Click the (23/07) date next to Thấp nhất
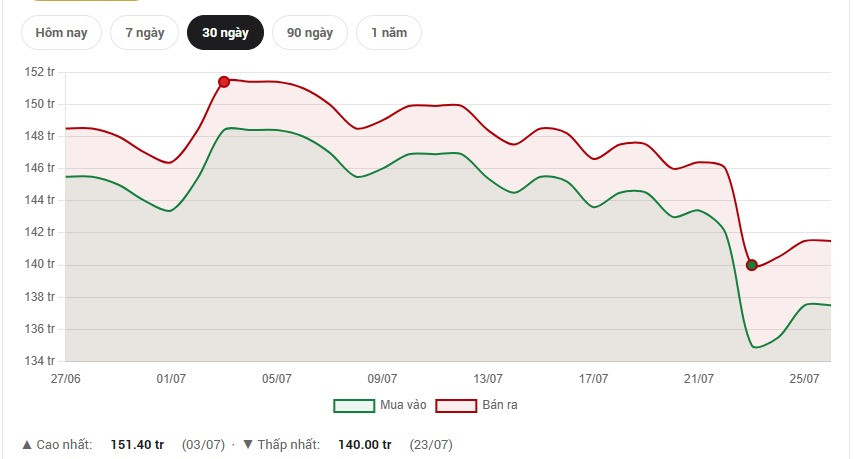 point(431,445)
